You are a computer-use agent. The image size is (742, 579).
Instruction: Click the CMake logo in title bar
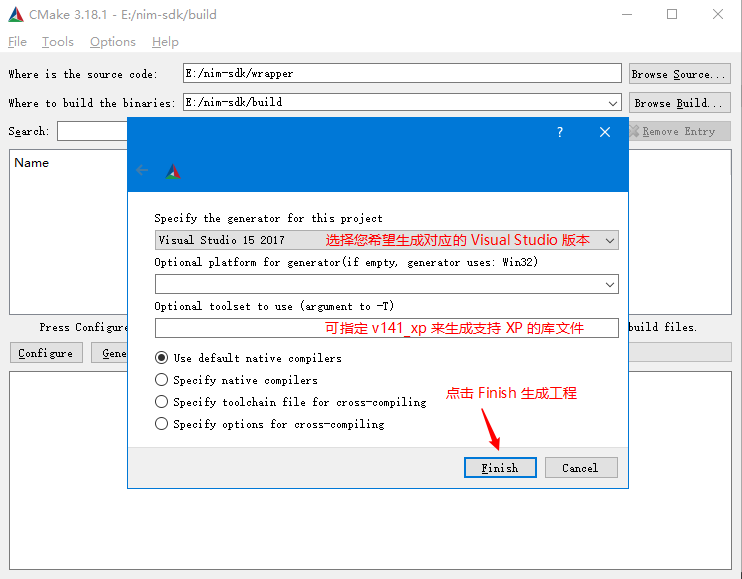[x=16, y=15]
